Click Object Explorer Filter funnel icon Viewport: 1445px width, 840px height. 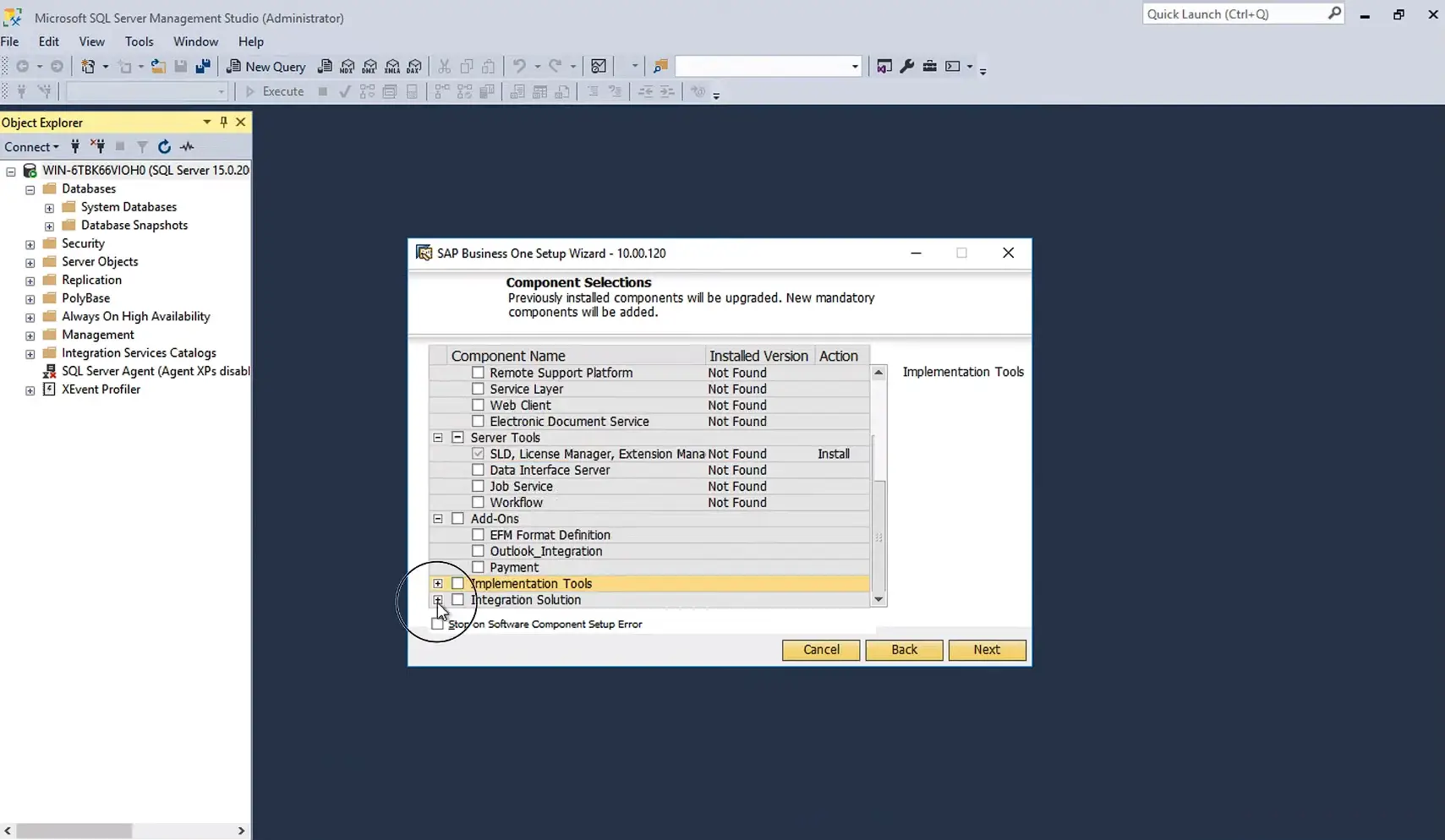[142, 146]
